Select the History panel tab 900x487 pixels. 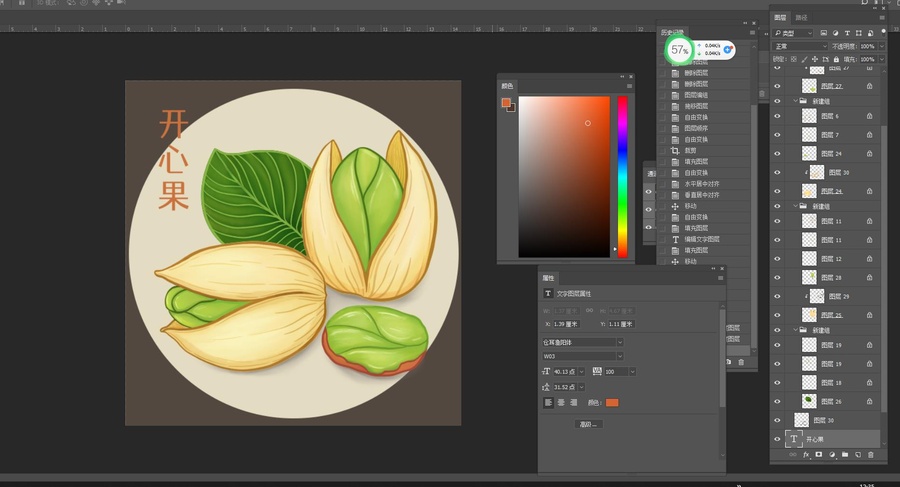coord(672,33)
